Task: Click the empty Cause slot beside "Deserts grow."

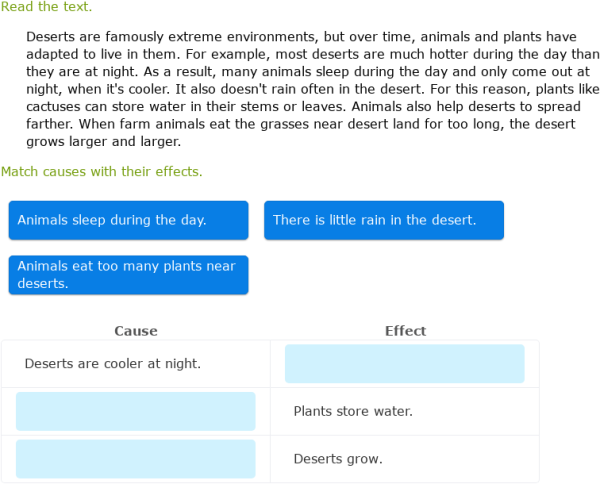Action: 136,459
